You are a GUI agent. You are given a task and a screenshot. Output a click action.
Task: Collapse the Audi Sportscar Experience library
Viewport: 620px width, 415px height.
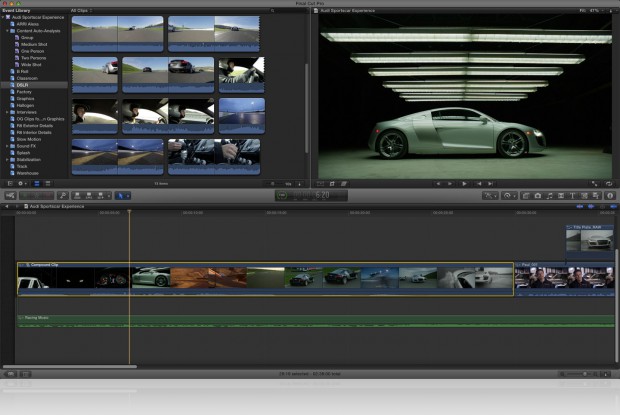pyautogui.click(x=3, y=17)
